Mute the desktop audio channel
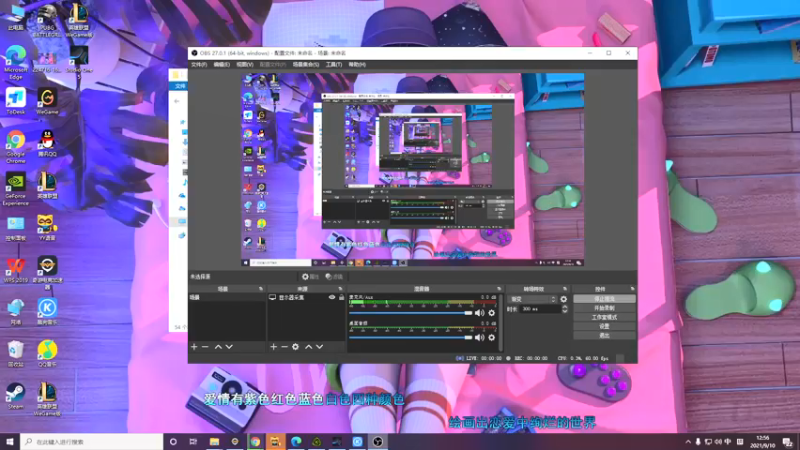 [x=480, y=337]
